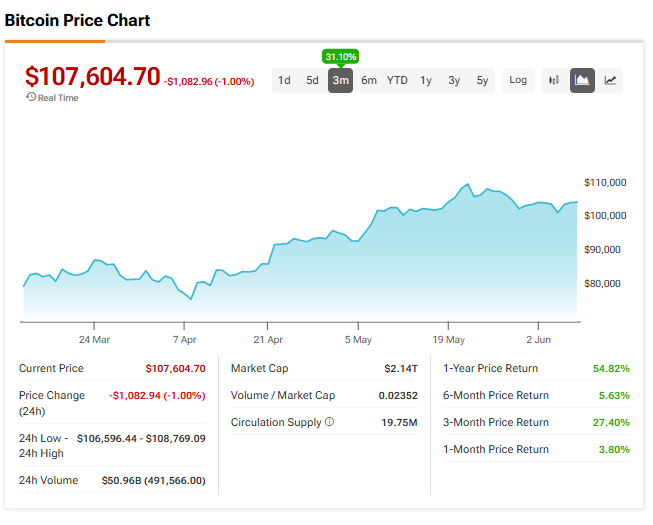Click the -$1,082.94 (-1.00%) value
This screenshot has width=653, height=525.
pos(157,396)
